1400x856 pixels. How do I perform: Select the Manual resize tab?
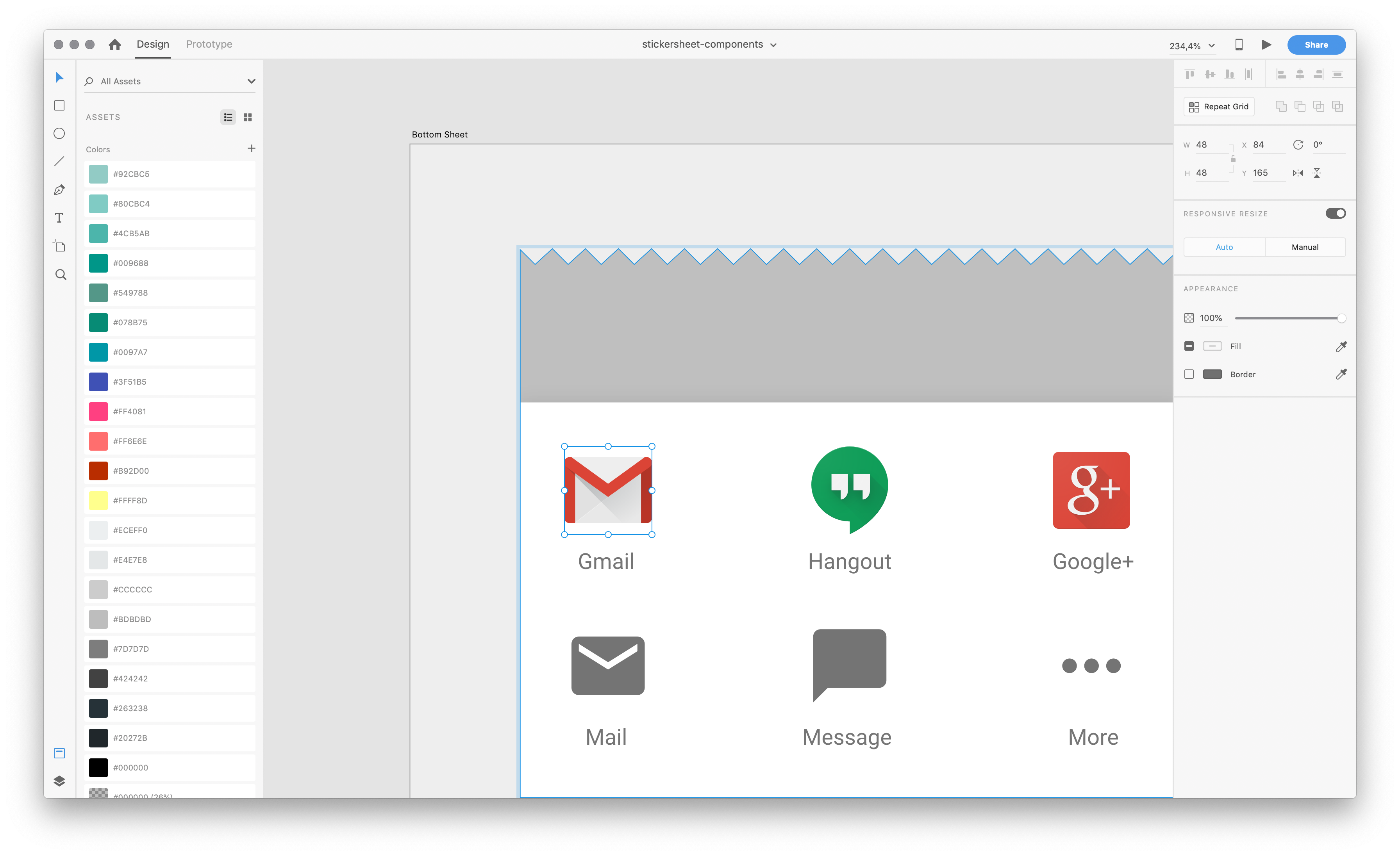coord(1305,247)
